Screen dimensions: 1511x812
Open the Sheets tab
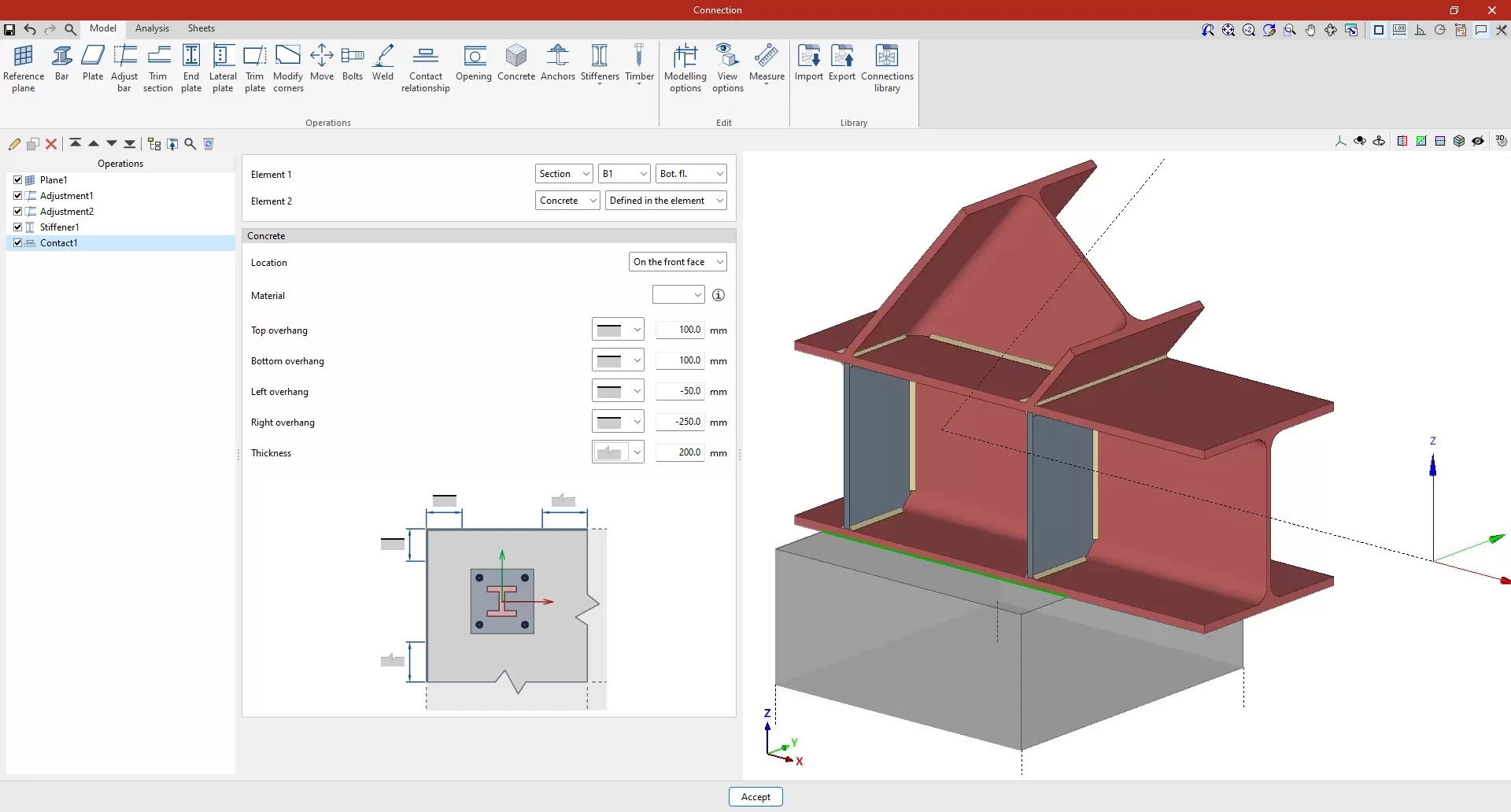201,28
